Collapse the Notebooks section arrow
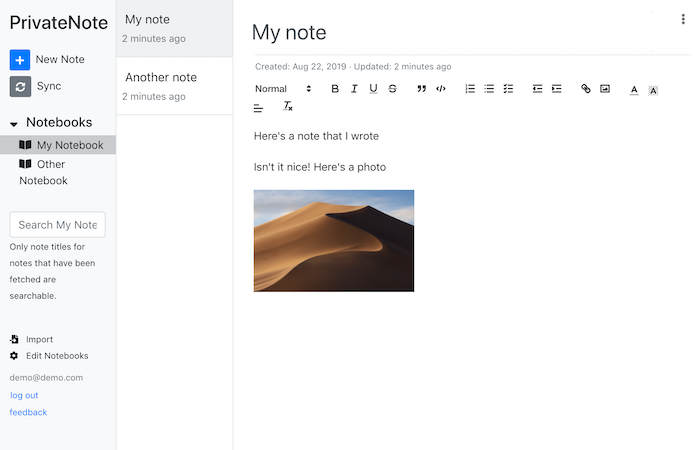Image resolution: width=700 pixels, height=450 pixels. tap(14, 124)
